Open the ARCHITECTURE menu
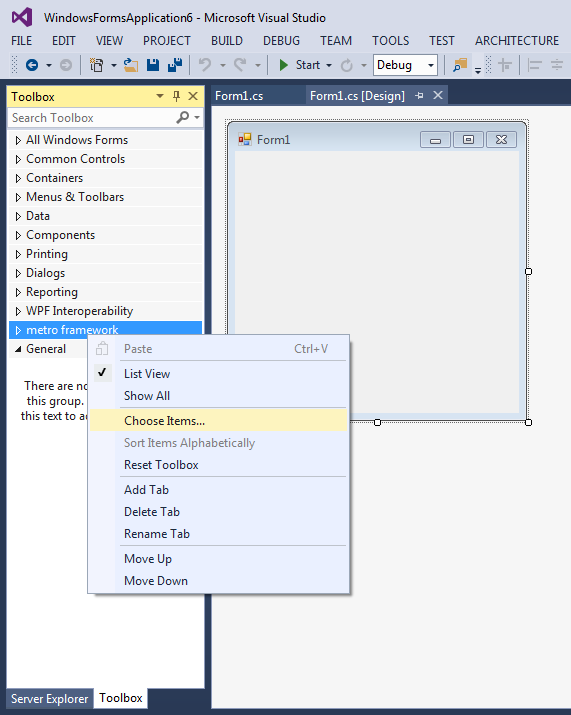This screenshot has height=715, width=571. click(517, 41)
